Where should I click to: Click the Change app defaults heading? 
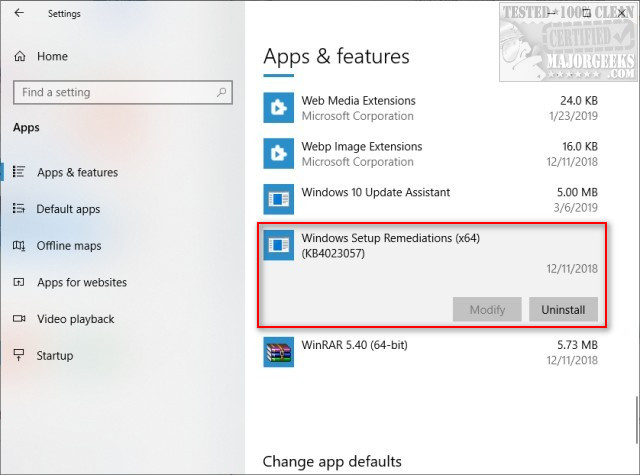(332, 462)
